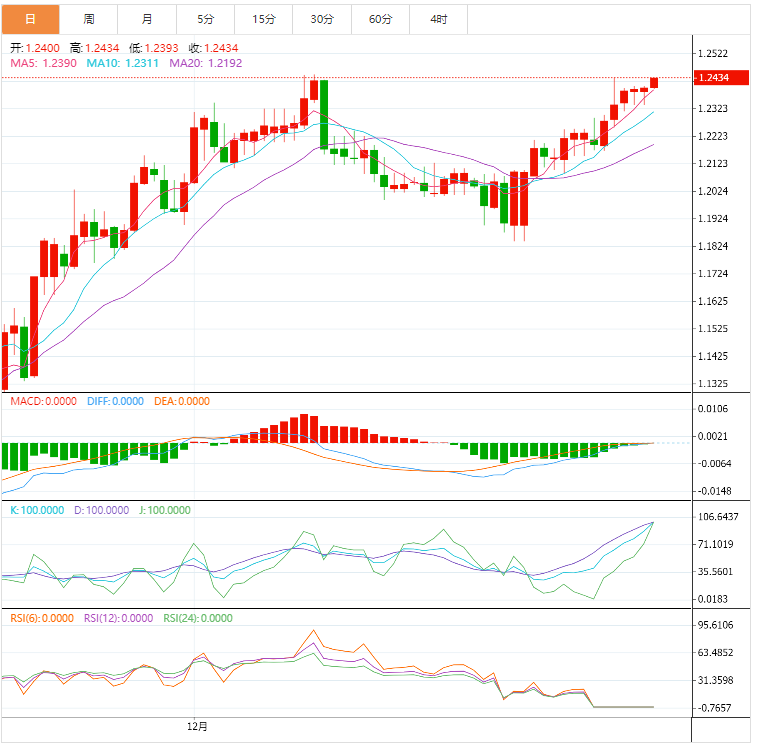The width and height of the screenshot is (760, 751).
Task: Click the DIFF label in MACD panel
Action: (x=114, y=401)
